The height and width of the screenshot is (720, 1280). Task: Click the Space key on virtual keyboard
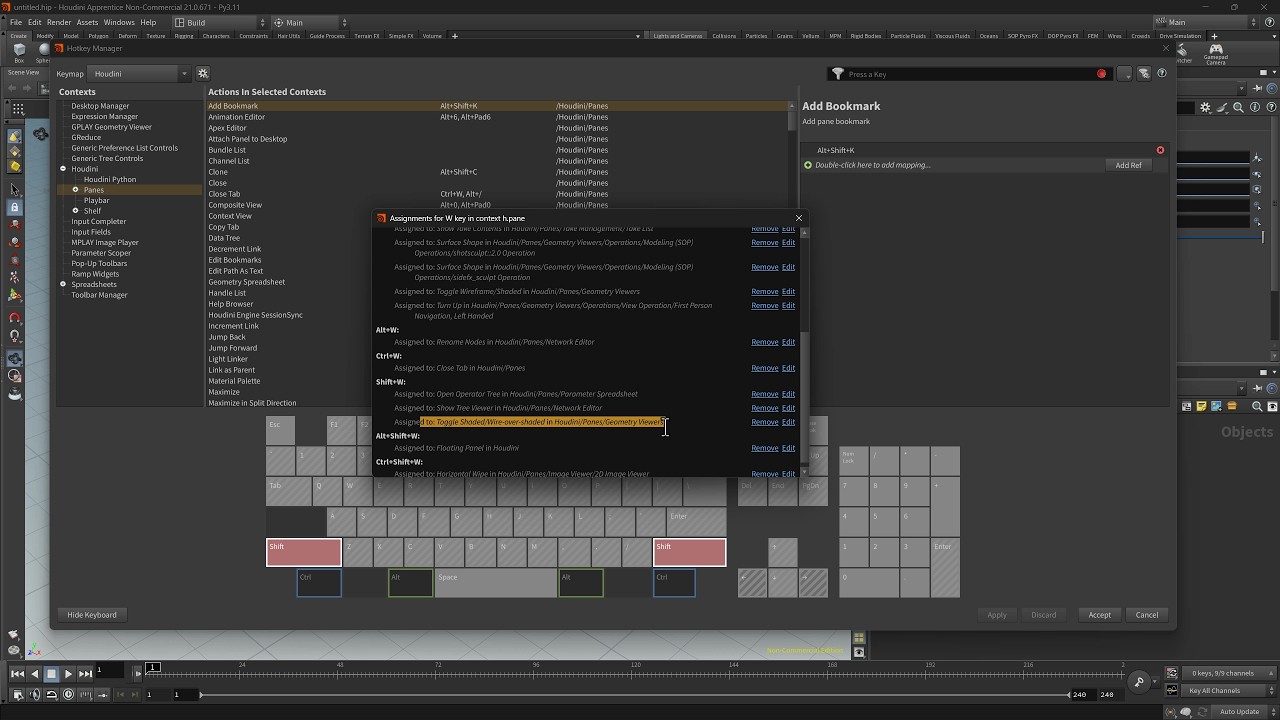(496, 583)
